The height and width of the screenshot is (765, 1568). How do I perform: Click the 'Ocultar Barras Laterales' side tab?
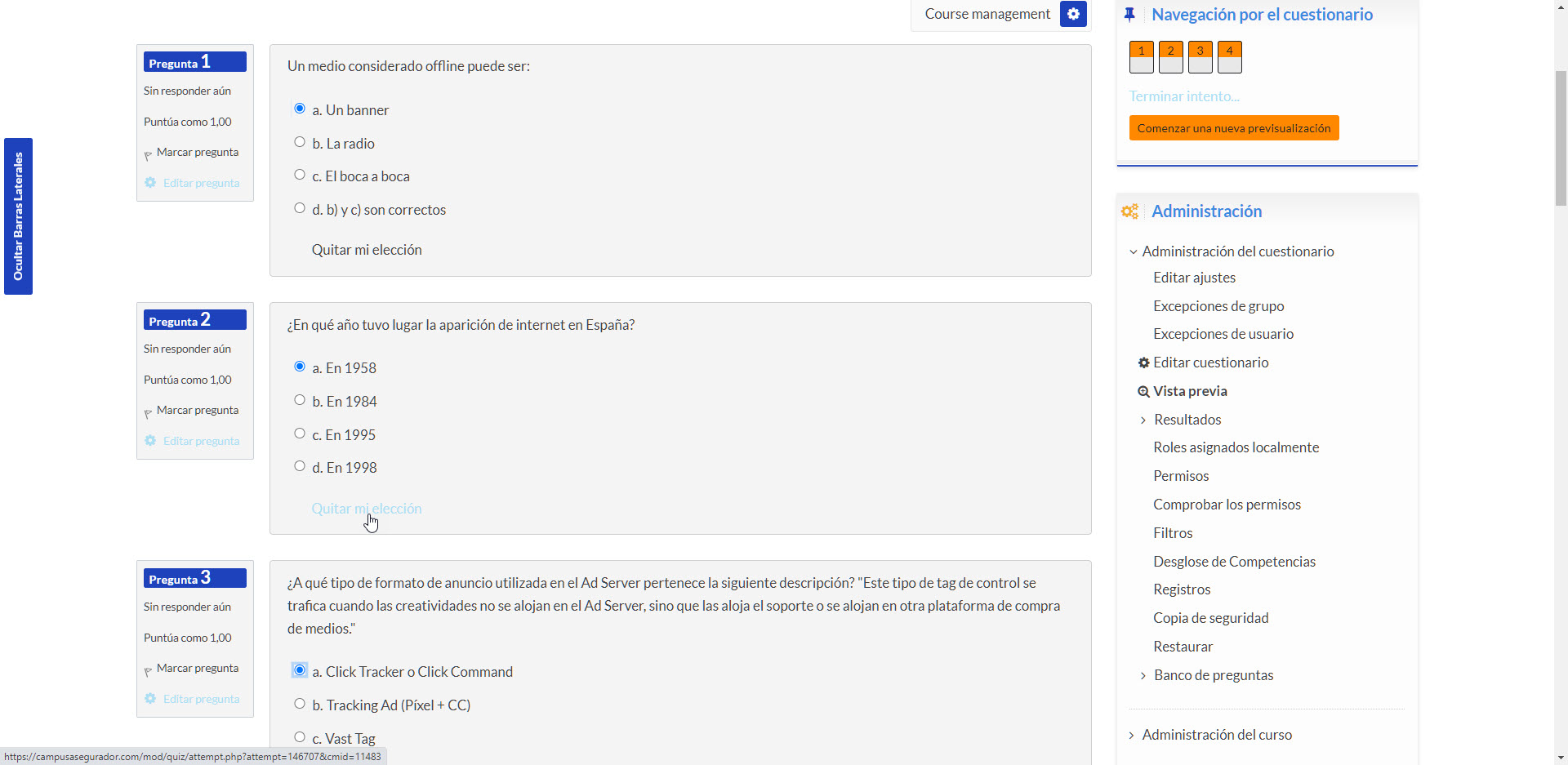18,216
